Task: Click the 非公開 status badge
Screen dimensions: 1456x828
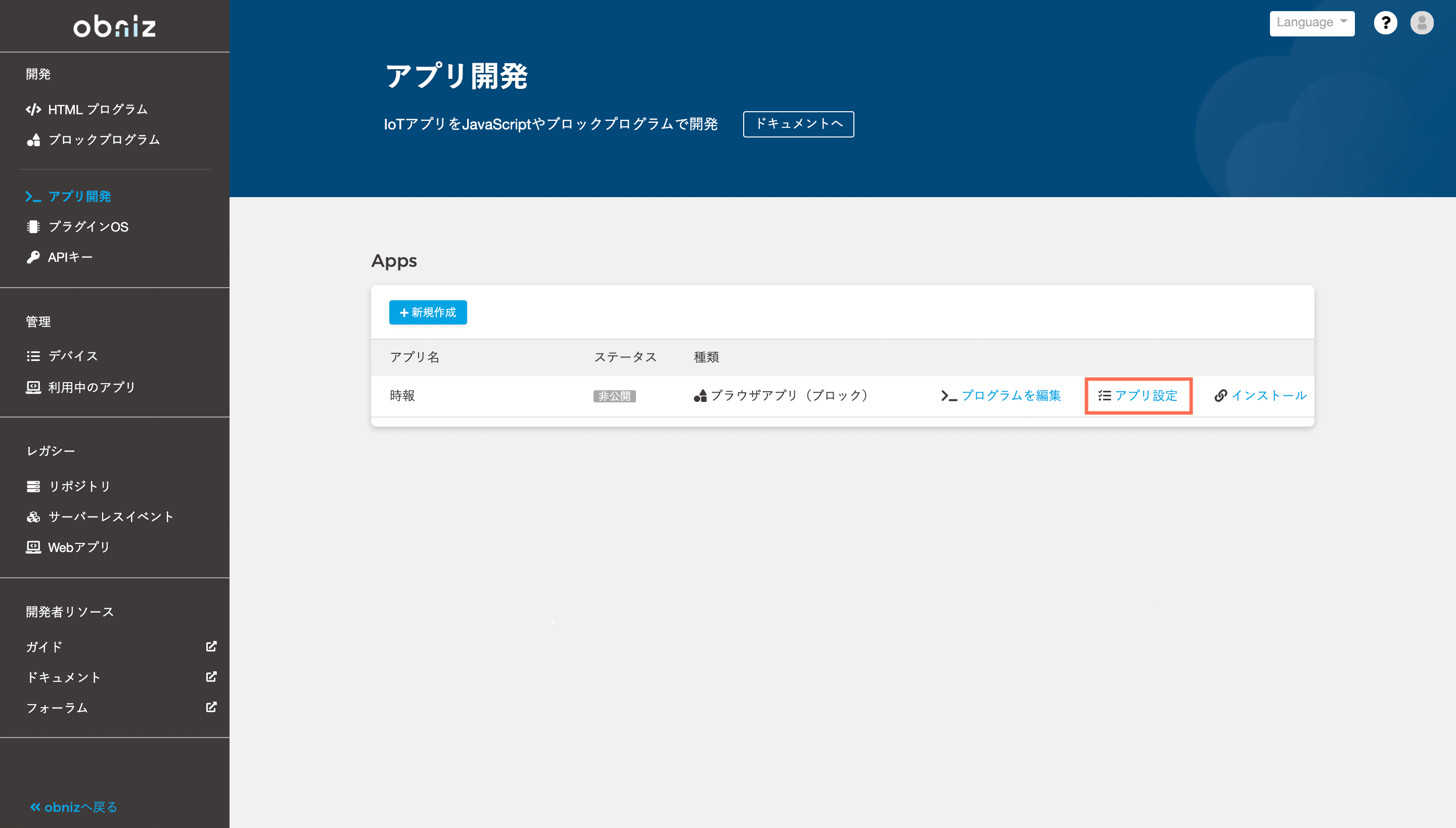Action: [x=615, y=396]
